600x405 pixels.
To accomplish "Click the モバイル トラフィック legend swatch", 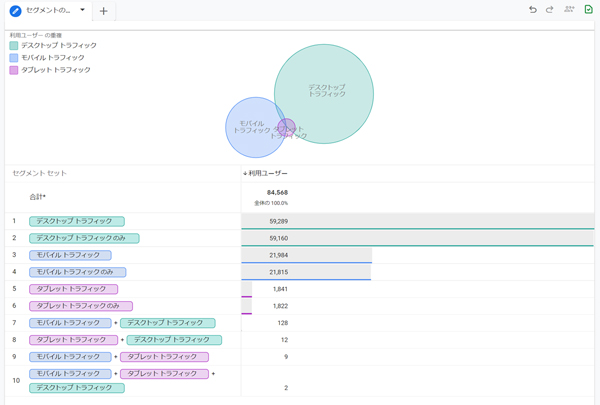I will (x=14, y=58).
